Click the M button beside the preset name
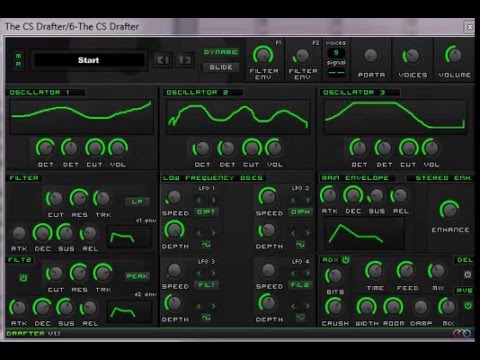Viewport: 480px width, 360px height. (x=18, y=56)
